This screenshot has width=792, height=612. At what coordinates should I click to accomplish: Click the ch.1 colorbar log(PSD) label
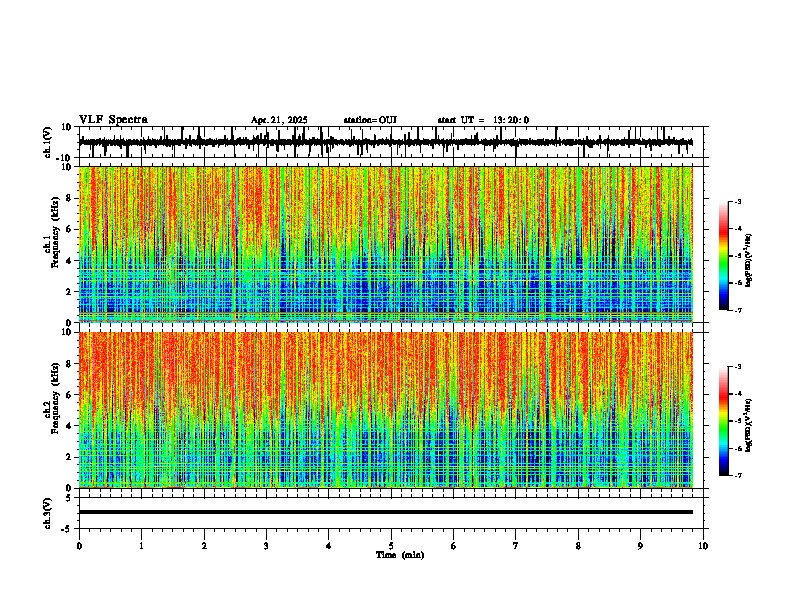pos(749,260)
